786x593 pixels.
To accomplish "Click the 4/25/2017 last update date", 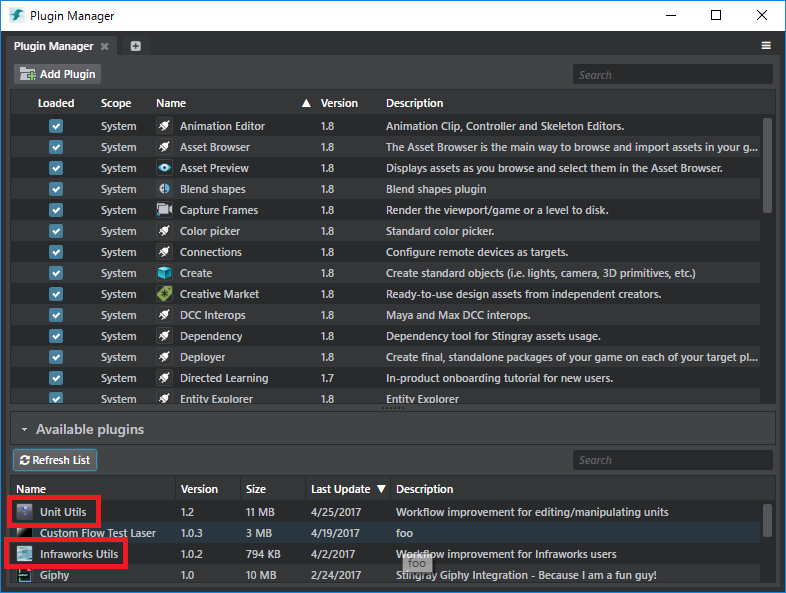I will [x=335, y=512].
